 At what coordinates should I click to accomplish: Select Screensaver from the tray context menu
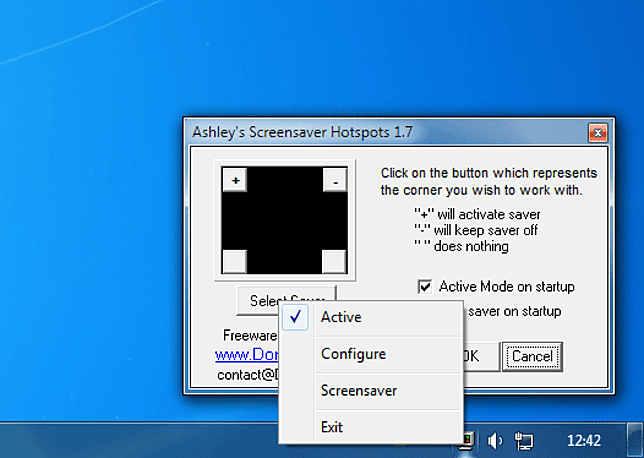coord(358,390)
